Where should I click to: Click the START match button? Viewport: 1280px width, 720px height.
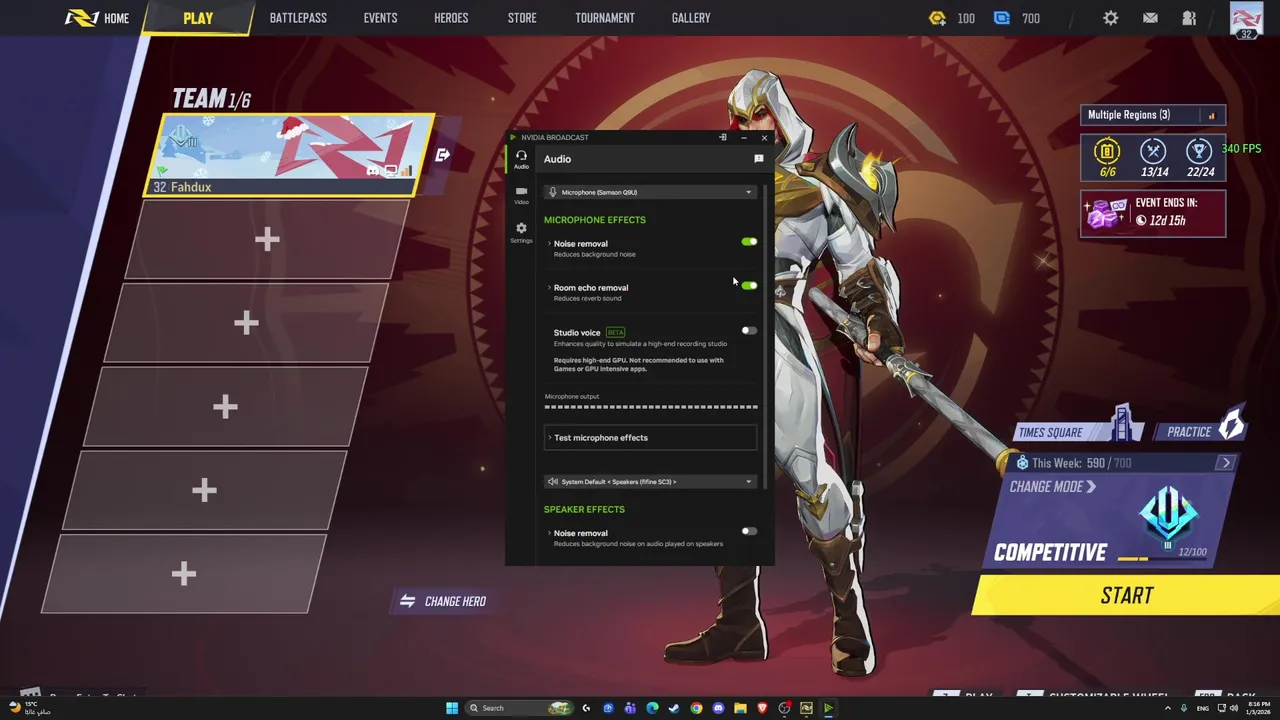[1126, 595]
